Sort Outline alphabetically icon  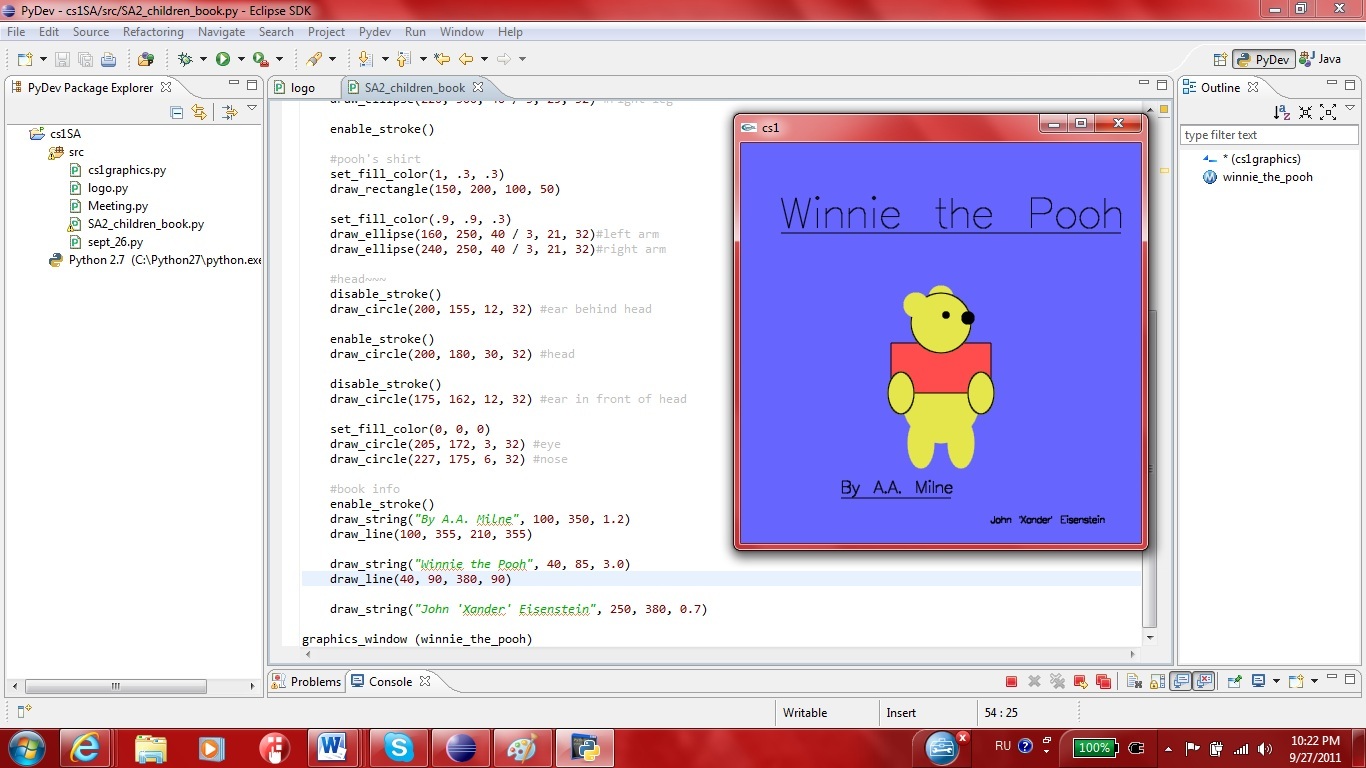point(1281,112)
